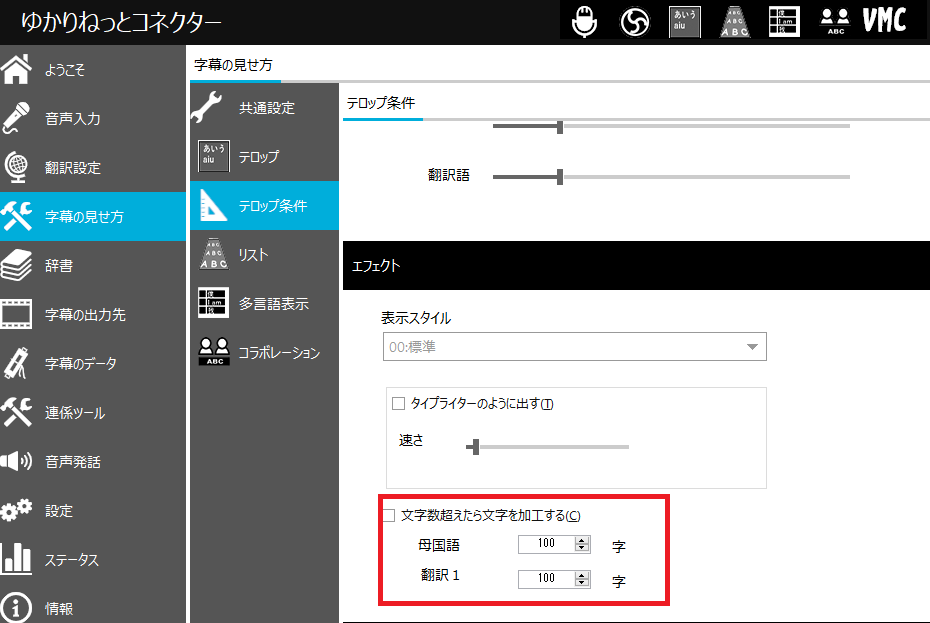930x623 pixels.
Task: Click the ABC pyramid icon beside リスト
Action: click(214, 254)
